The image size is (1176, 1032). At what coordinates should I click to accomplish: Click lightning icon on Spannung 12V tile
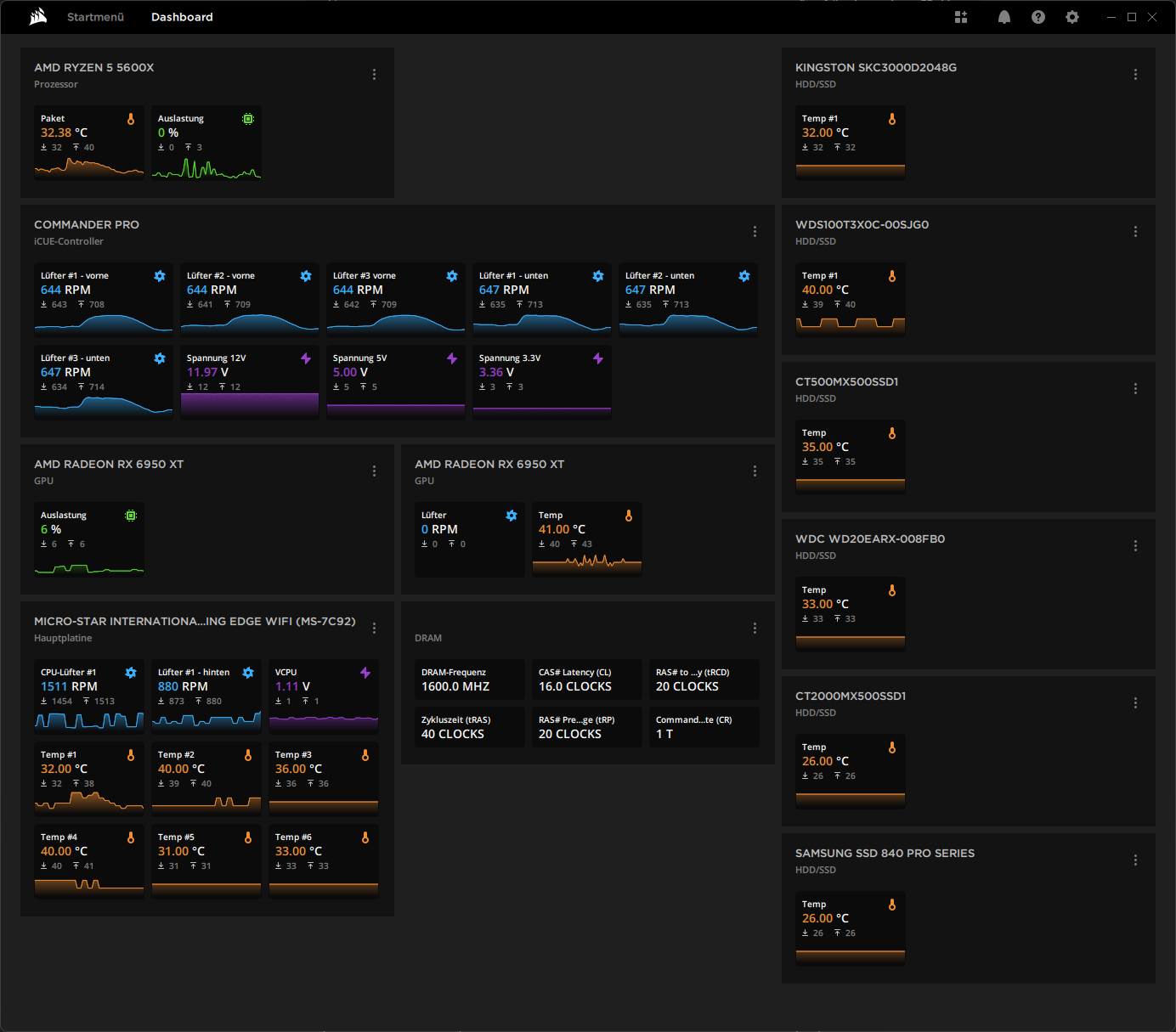(x=306, y=358)
